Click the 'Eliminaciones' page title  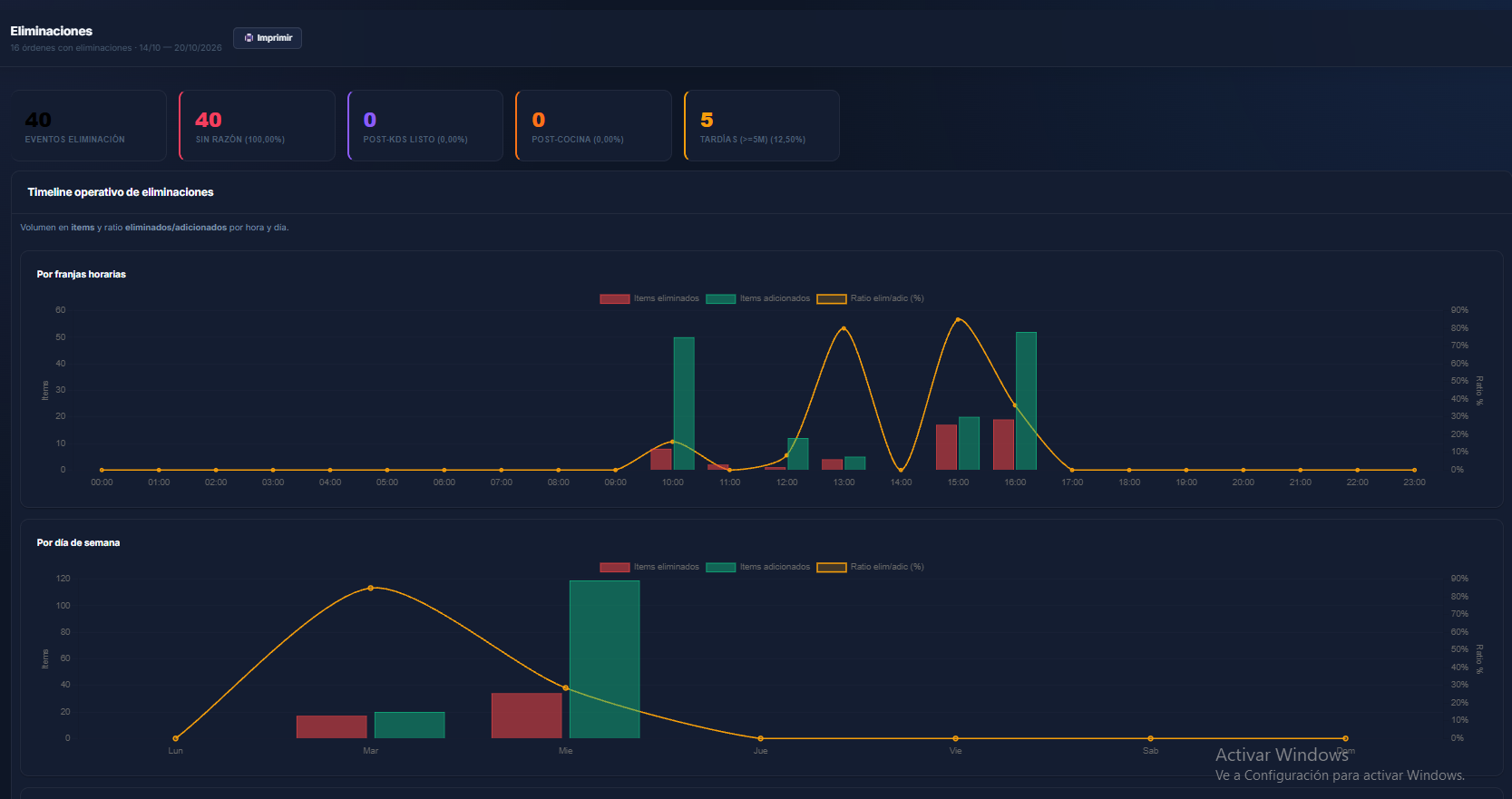(x=52, y=31)
